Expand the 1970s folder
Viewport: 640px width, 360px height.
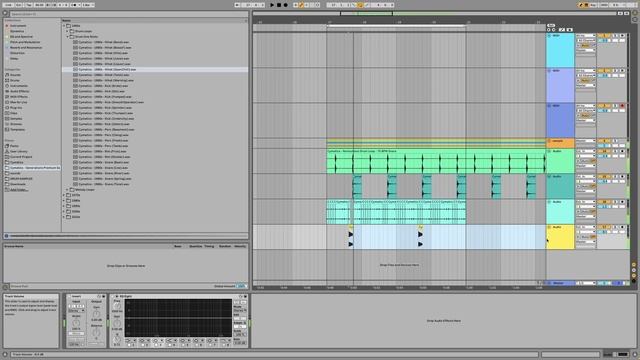[x=64, y=195]
